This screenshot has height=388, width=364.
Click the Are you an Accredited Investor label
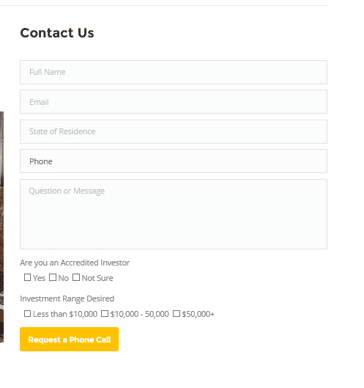click(x=75, y=263)
